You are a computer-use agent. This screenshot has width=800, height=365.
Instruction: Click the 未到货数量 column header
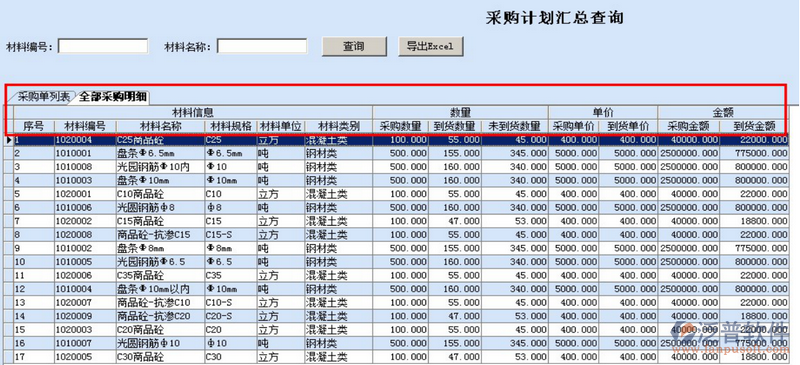pyautogui.click(x=514, y=126)
